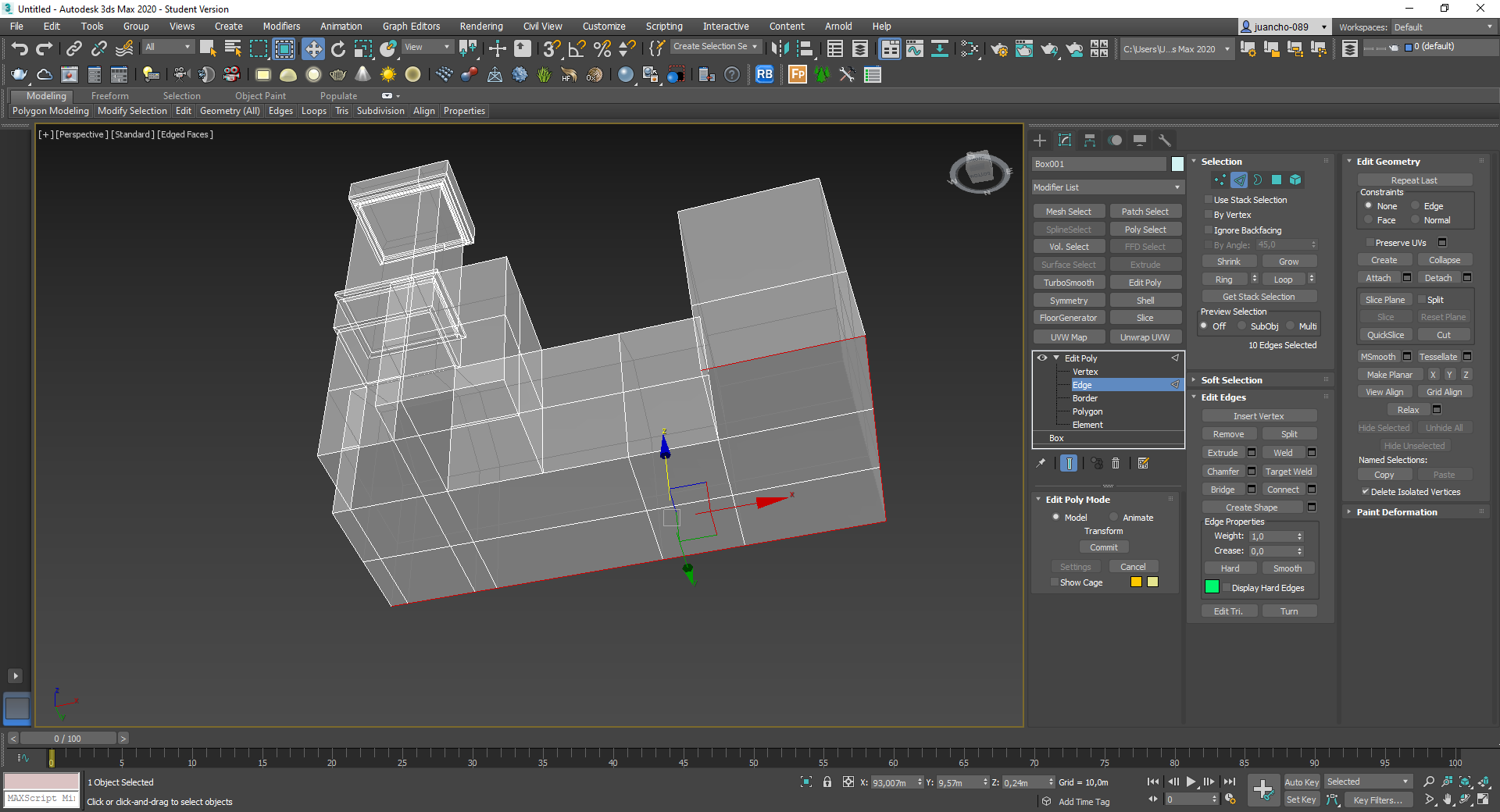
Task: Open the Utilities wrench panel icon
Action: click(1165, 141)
